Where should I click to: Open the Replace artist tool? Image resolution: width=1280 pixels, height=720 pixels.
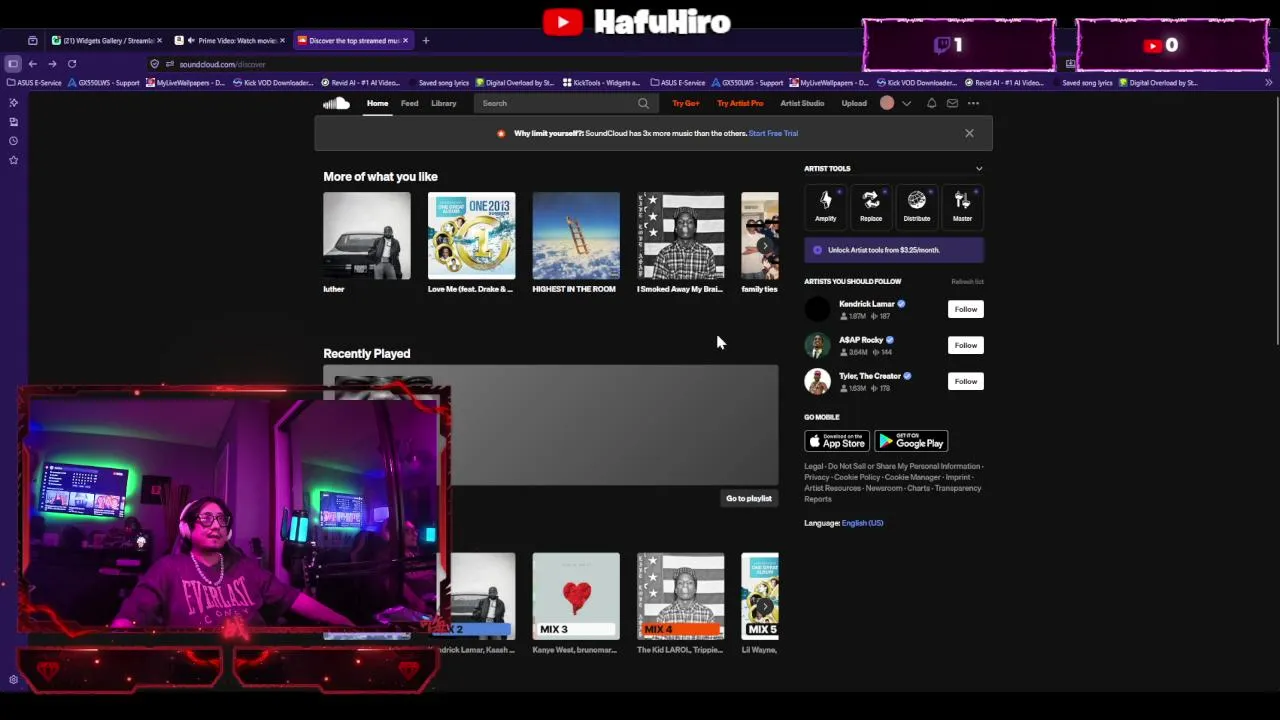pyautogui.click(x=871, y=205)
